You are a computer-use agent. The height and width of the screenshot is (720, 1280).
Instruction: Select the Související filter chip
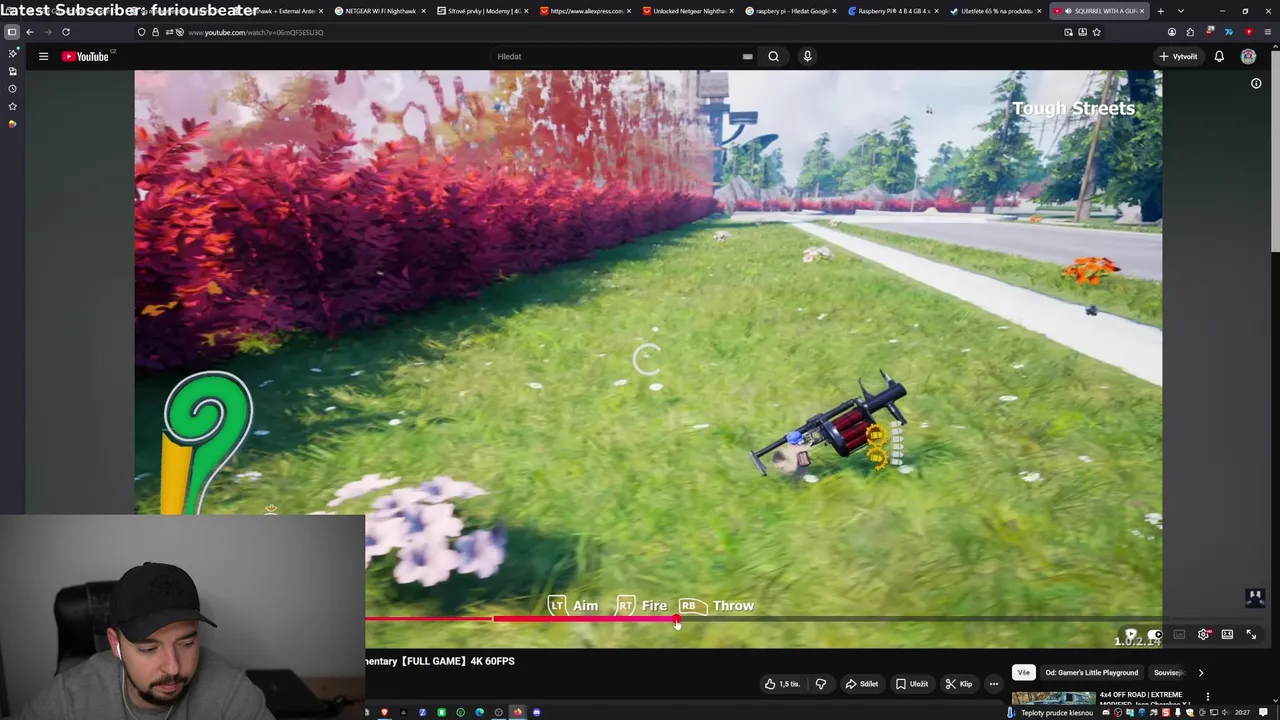1167,673
